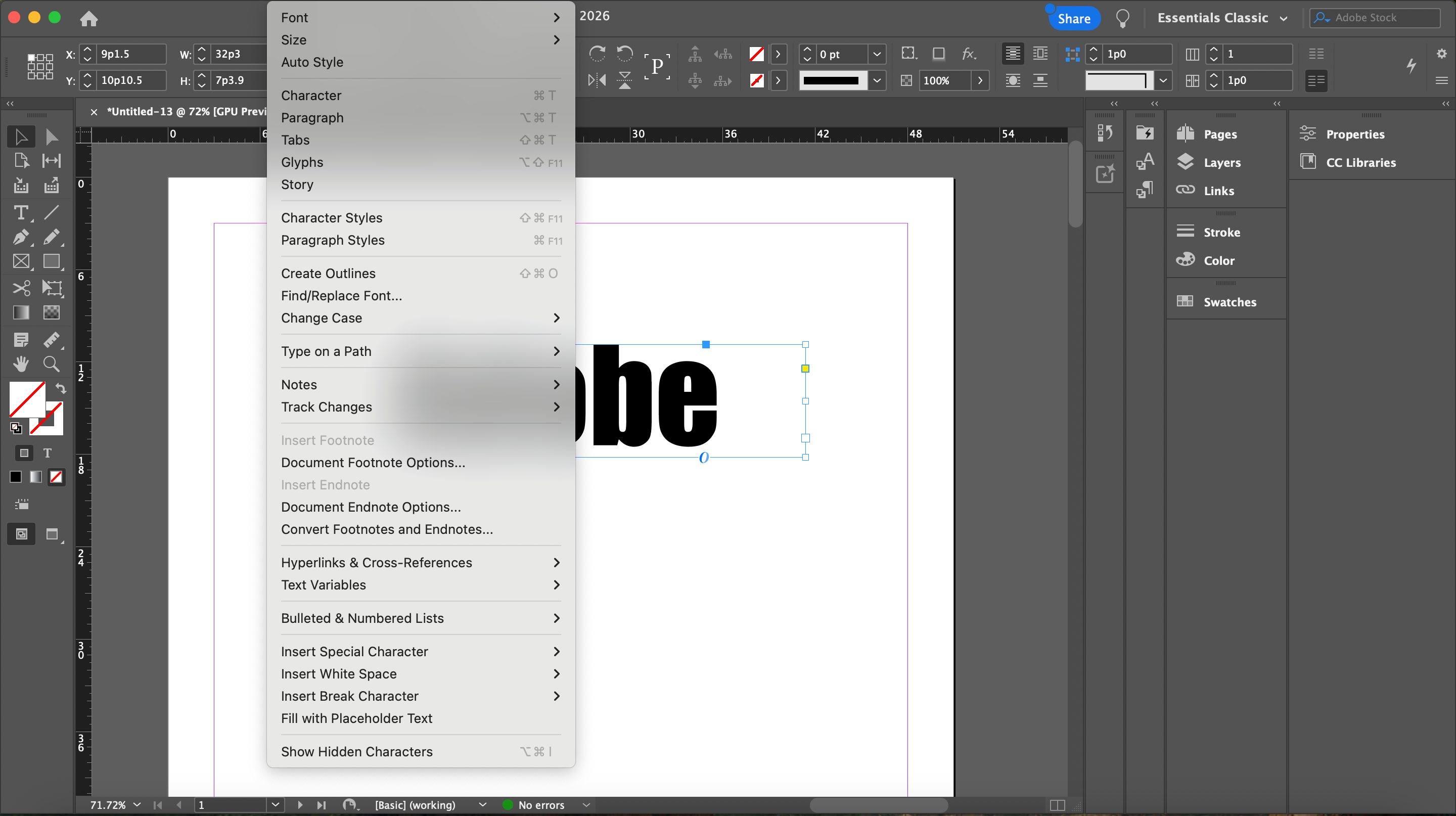Viewport: 1456px width, 816px height.
Task: Open the zoom level dropdown
Action: 138,805
